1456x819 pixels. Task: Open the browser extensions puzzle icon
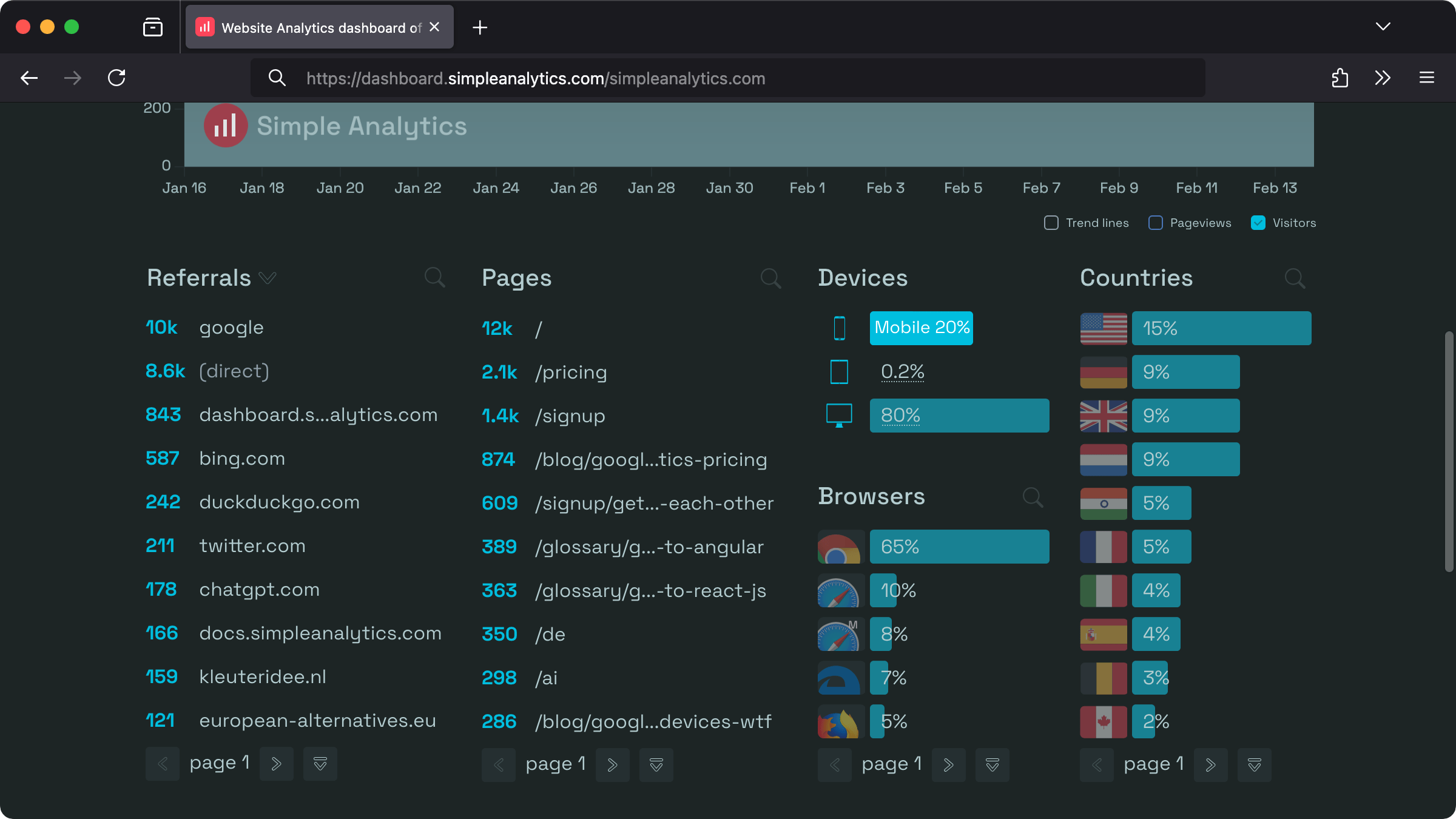(1340, 78)
